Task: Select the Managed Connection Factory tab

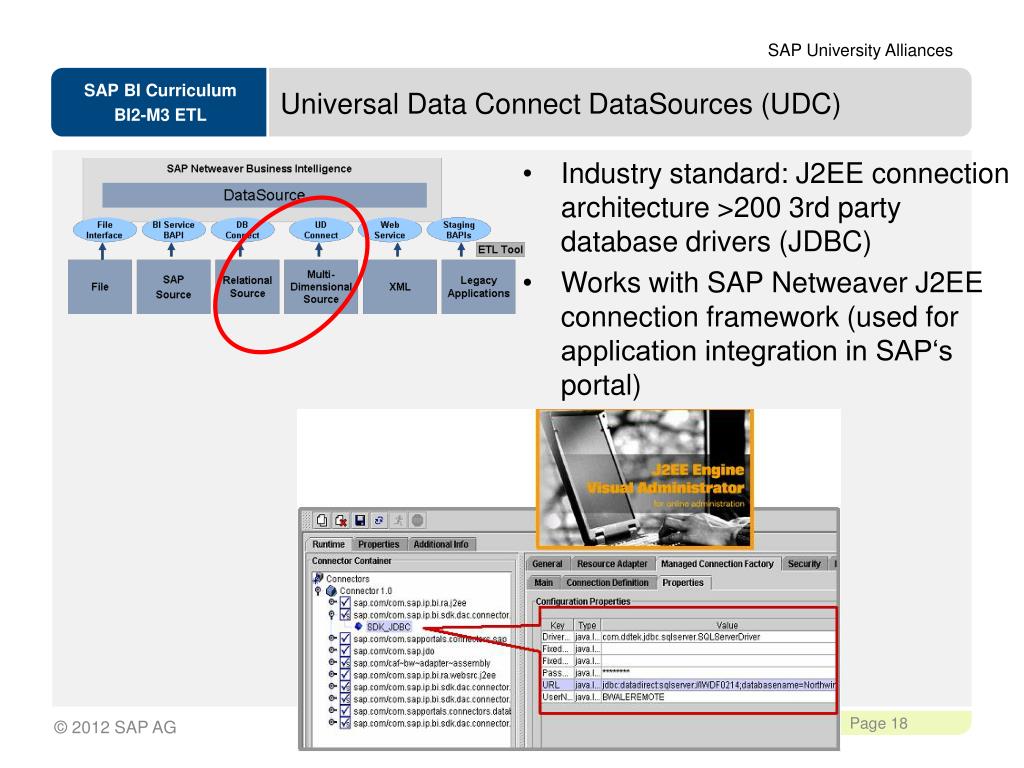Action: [717, 564]
